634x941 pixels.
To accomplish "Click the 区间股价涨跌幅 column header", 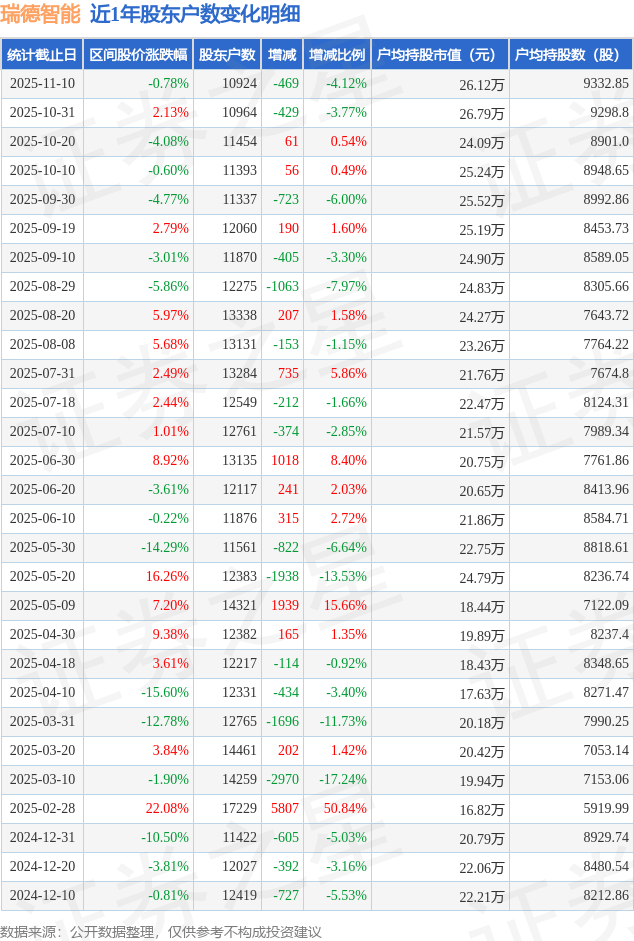I will [x=137, y=55].
